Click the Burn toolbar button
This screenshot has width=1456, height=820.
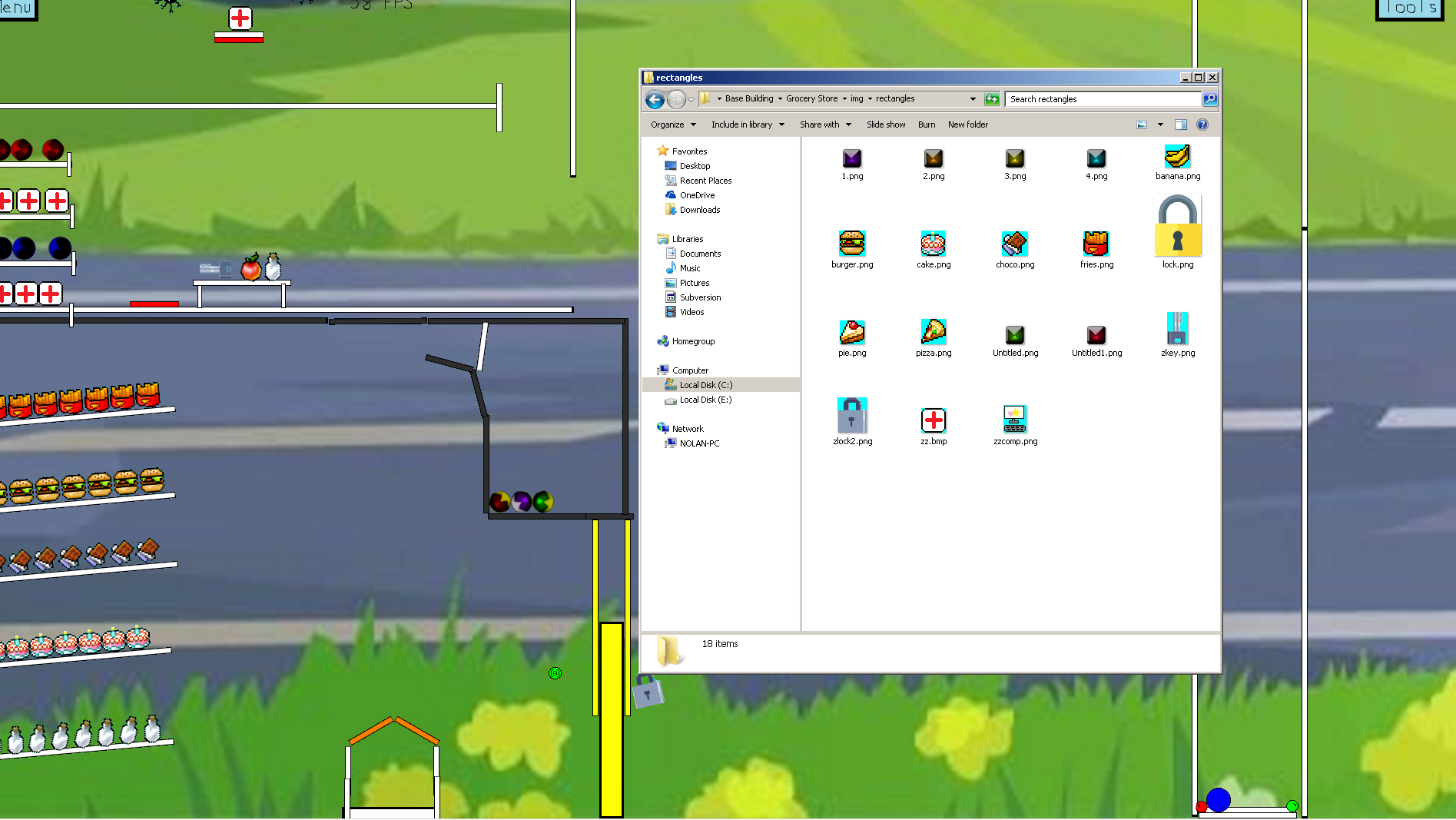pyautogui.click(x=927, y=124)
